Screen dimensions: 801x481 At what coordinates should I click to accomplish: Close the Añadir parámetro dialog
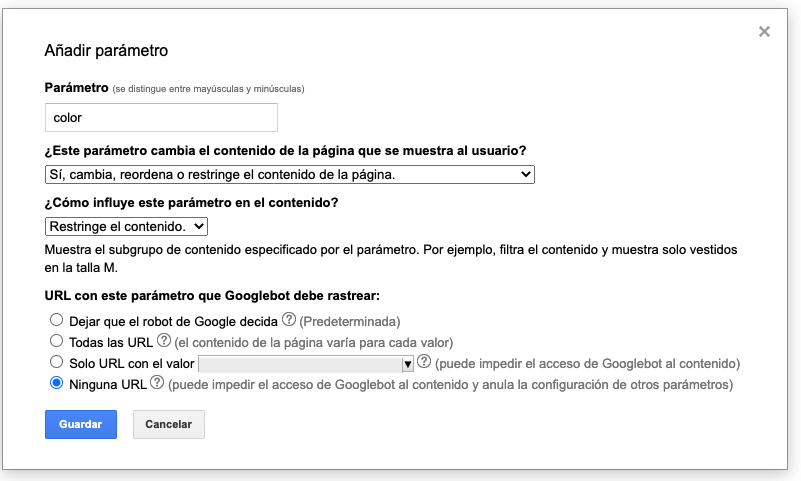[764, 32]
